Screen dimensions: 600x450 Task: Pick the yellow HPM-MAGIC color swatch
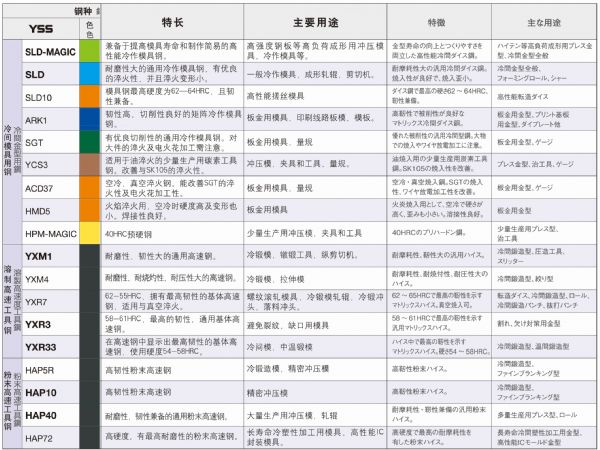pos(89,232)
